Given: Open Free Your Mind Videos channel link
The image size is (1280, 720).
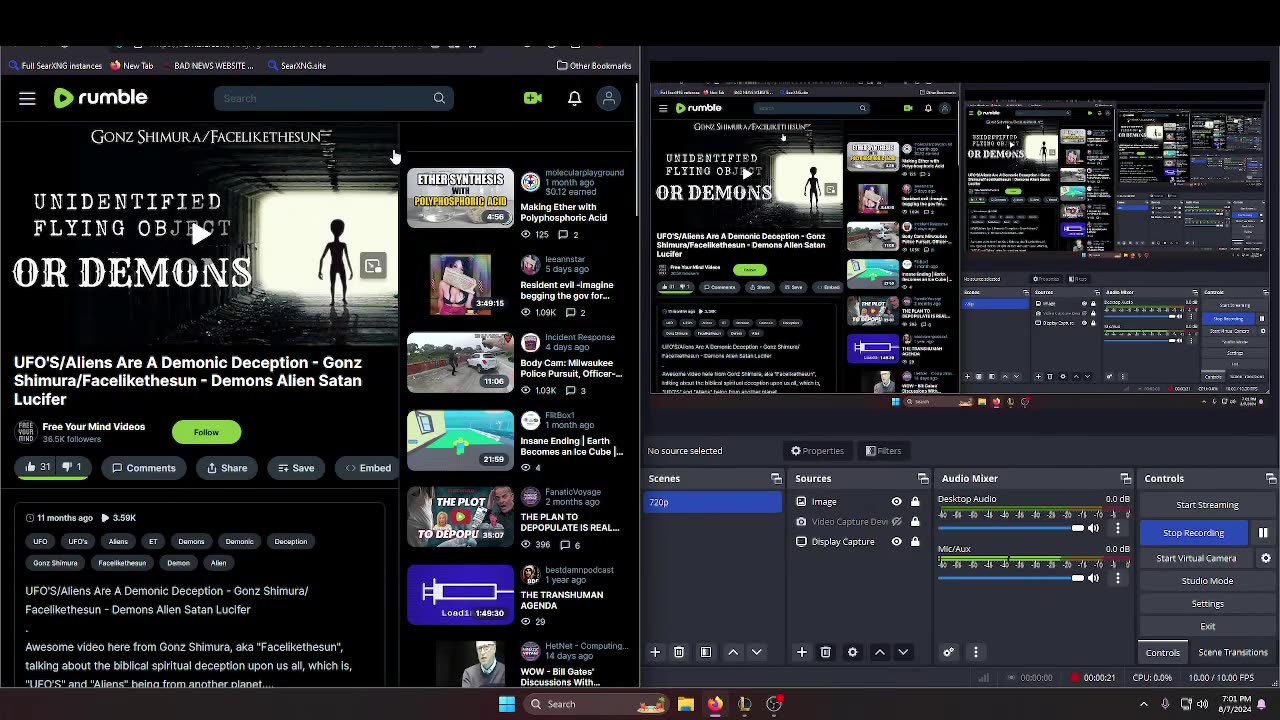Looking at the screenshot, I should click(x=93, y=427).
